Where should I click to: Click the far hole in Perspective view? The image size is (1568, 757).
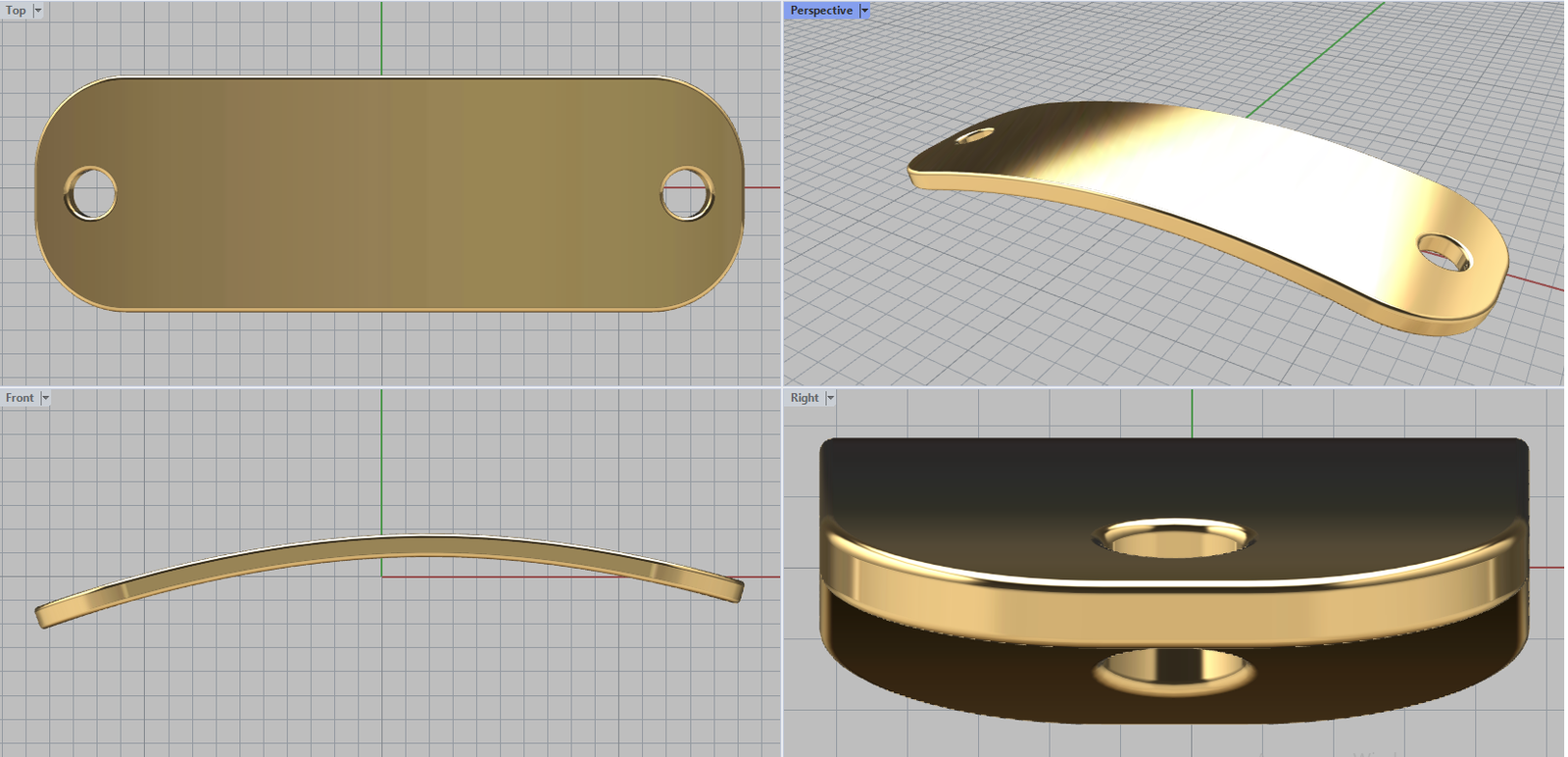tap(974, 135)
